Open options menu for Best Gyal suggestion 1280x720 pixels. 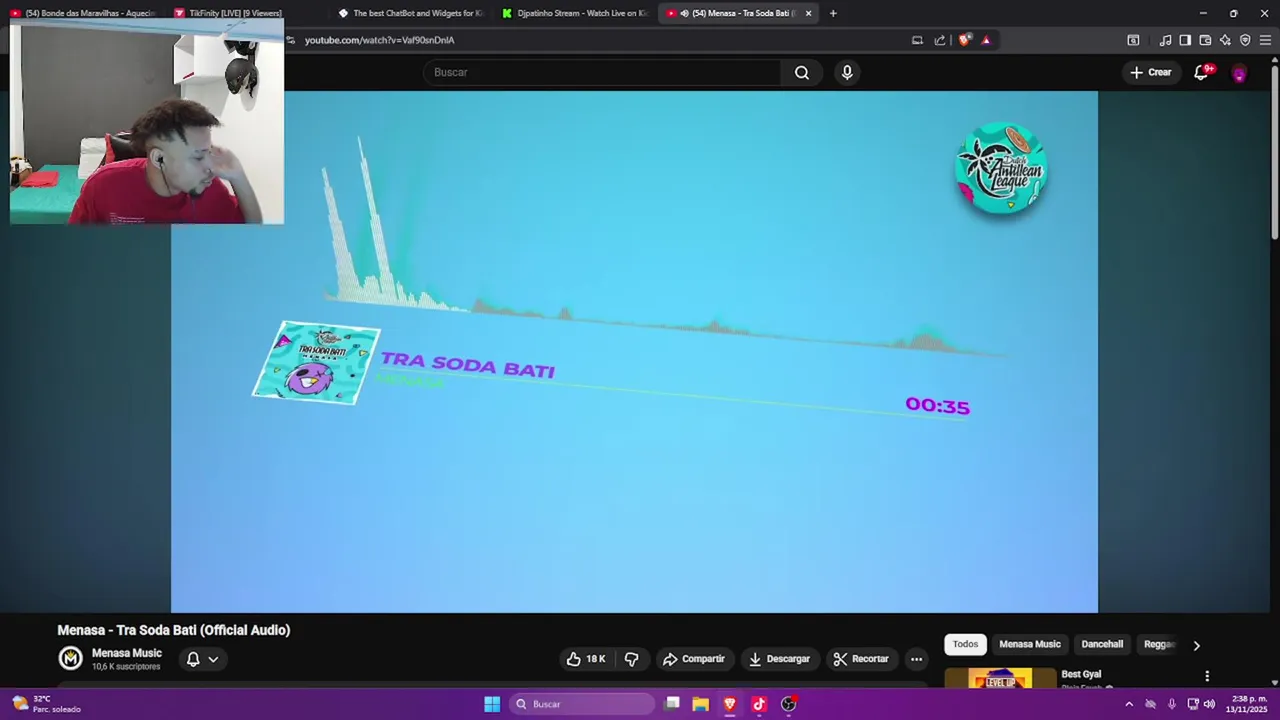1207,677
